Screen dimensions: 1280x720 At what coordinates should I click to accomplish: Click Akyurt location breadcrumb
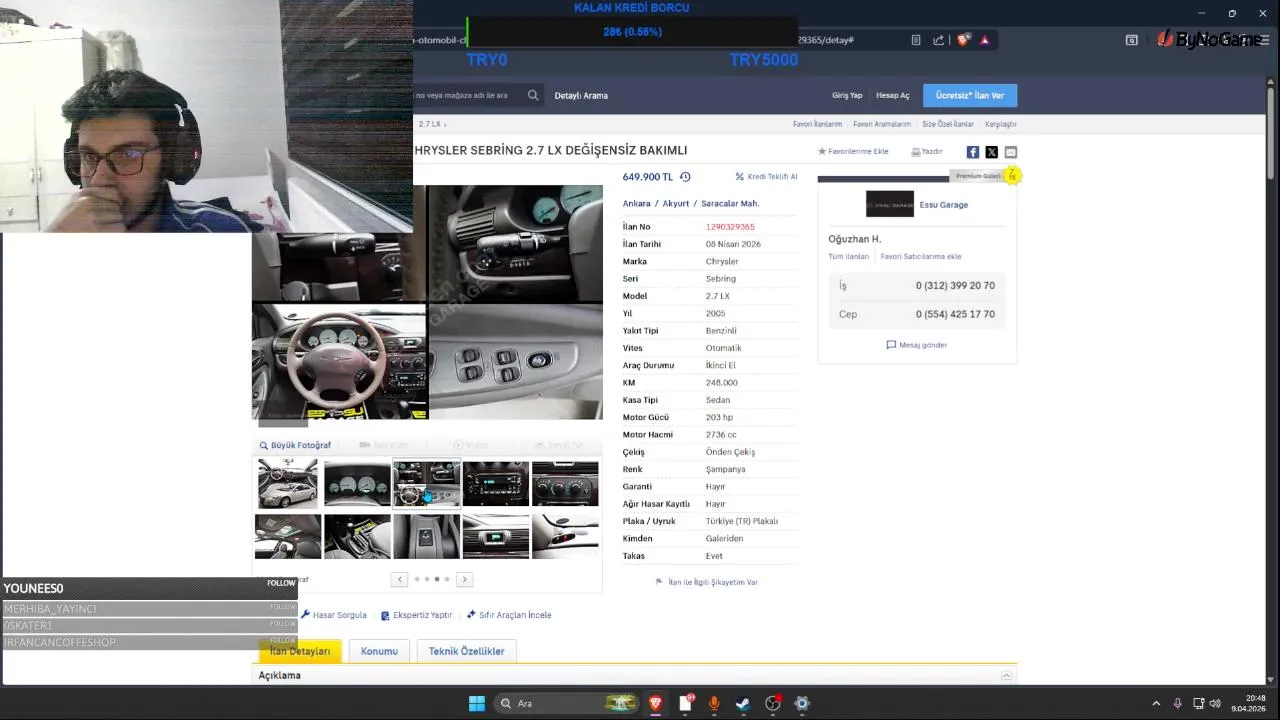[676, 204]
